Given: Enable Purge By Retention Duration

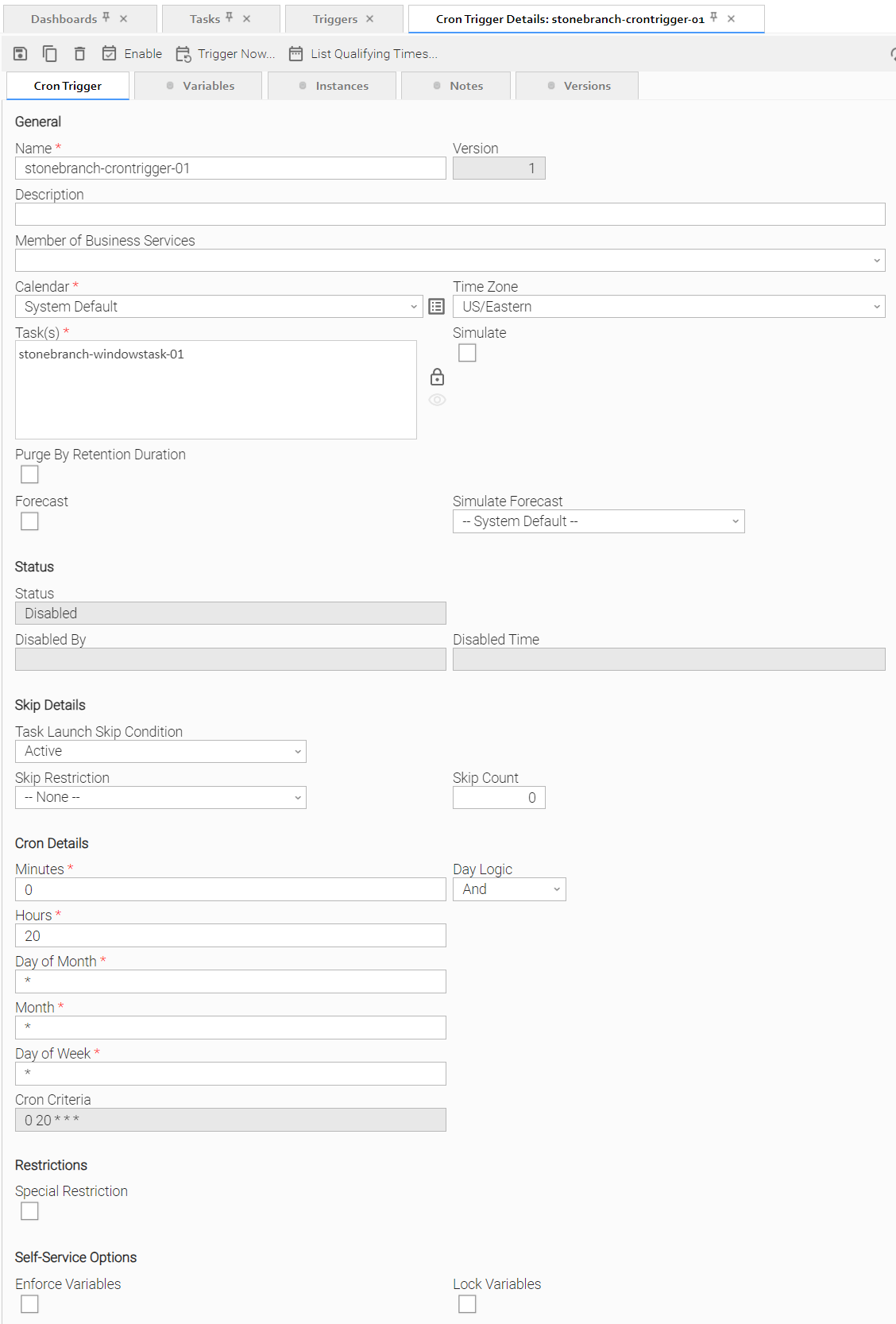Looking at the screenshot, I should tap(29, 474).
